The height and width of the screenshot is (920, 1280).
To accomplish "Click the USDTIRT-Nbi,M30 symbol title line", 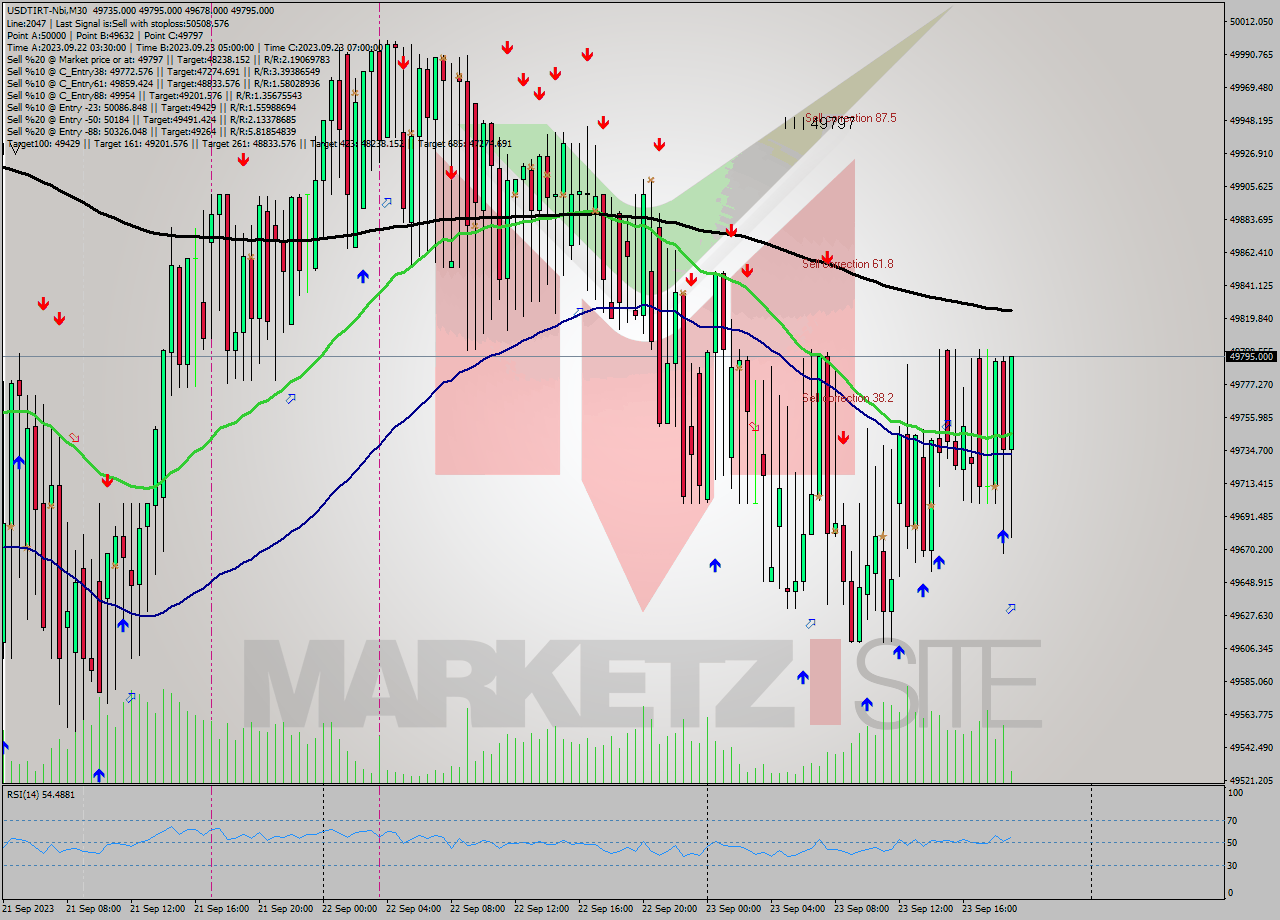I will [x=140, y=10].
